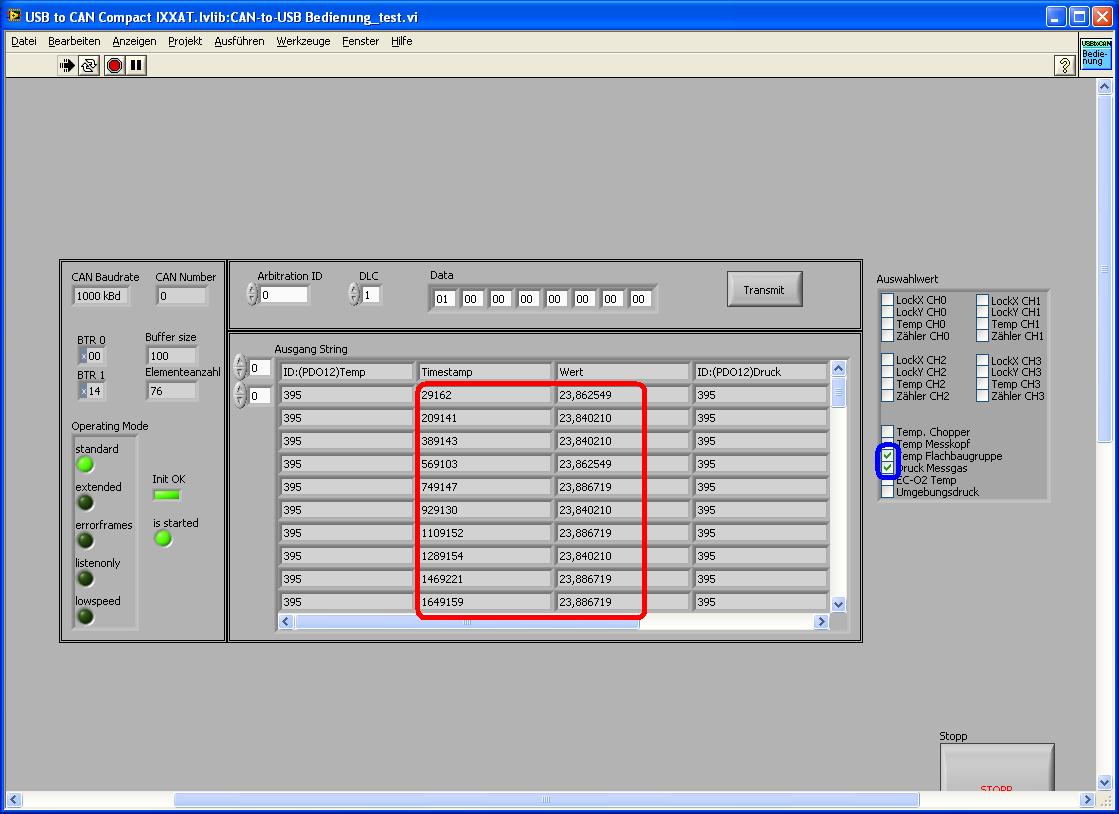Click table horizontal scrollbar left arrow
The height and width of the screenshot is (814, 1119).
286,621
